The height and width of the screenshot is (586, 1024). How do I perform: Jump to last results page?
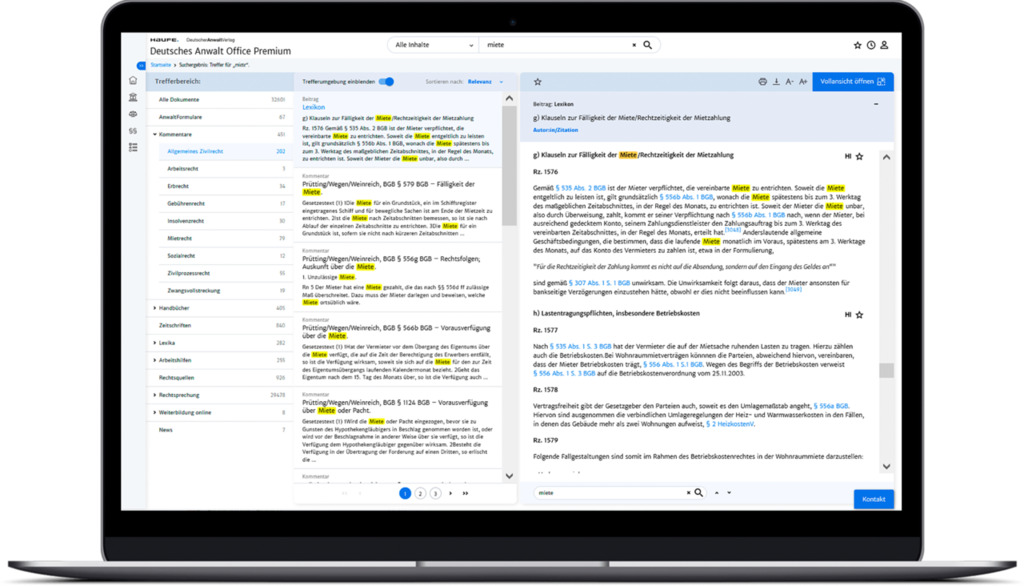pyautogui.click(x=466, y=494)
